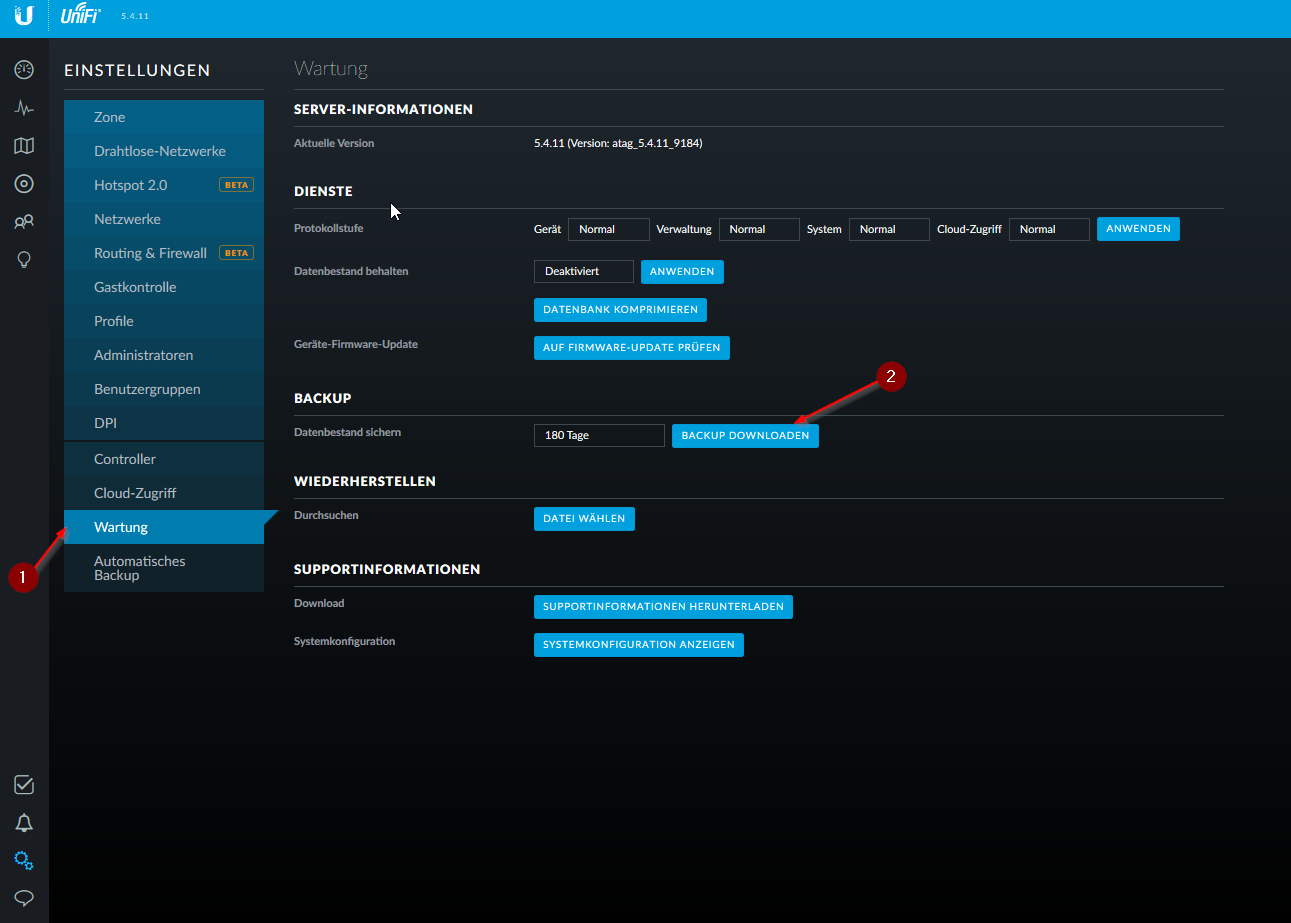
Task: Open the Datenbestand behalten dropdown
Action: click(x=583, y=271)
